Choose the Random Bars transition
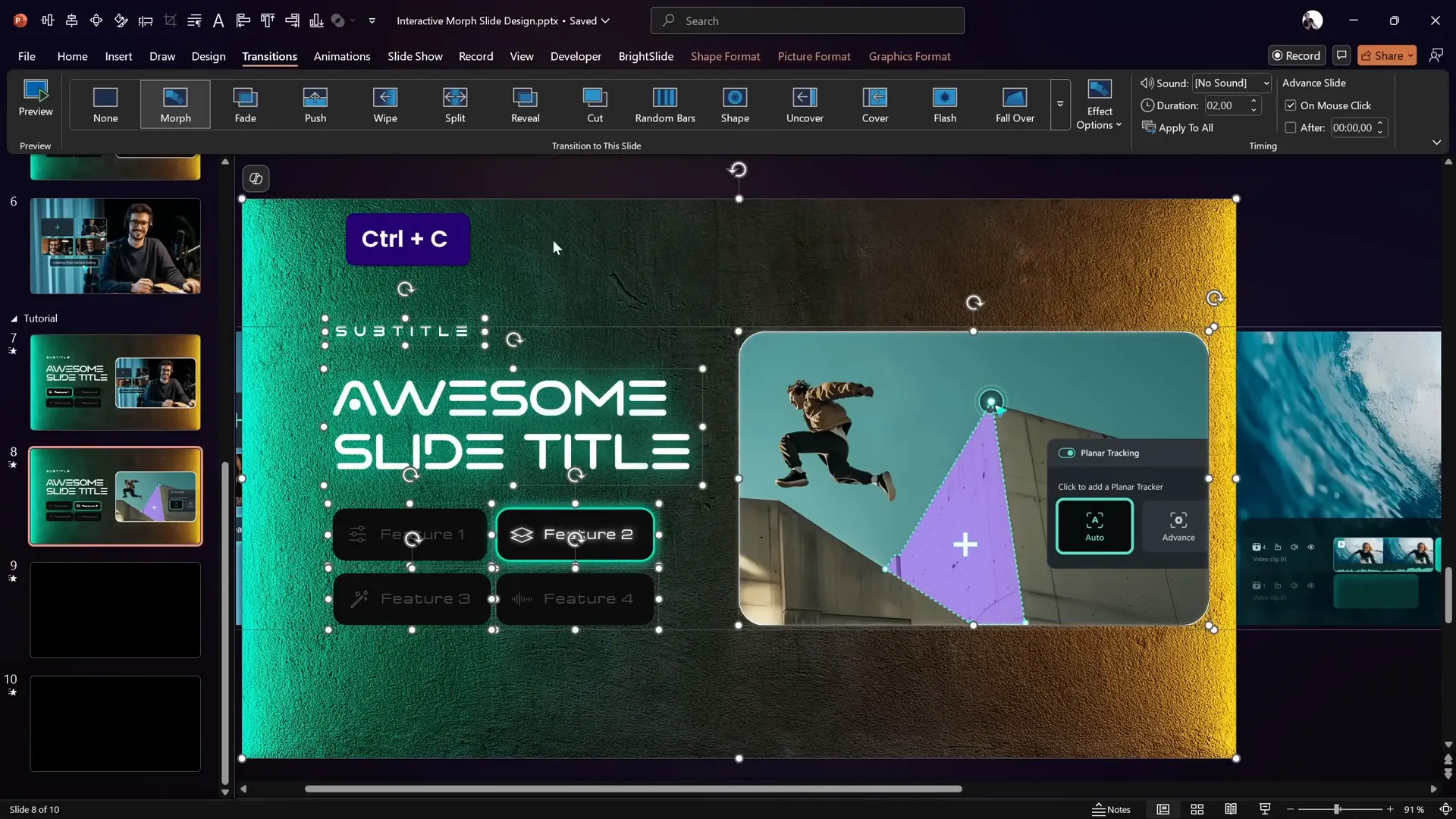This screenshot has height=819, width=1456. (664, 105)
